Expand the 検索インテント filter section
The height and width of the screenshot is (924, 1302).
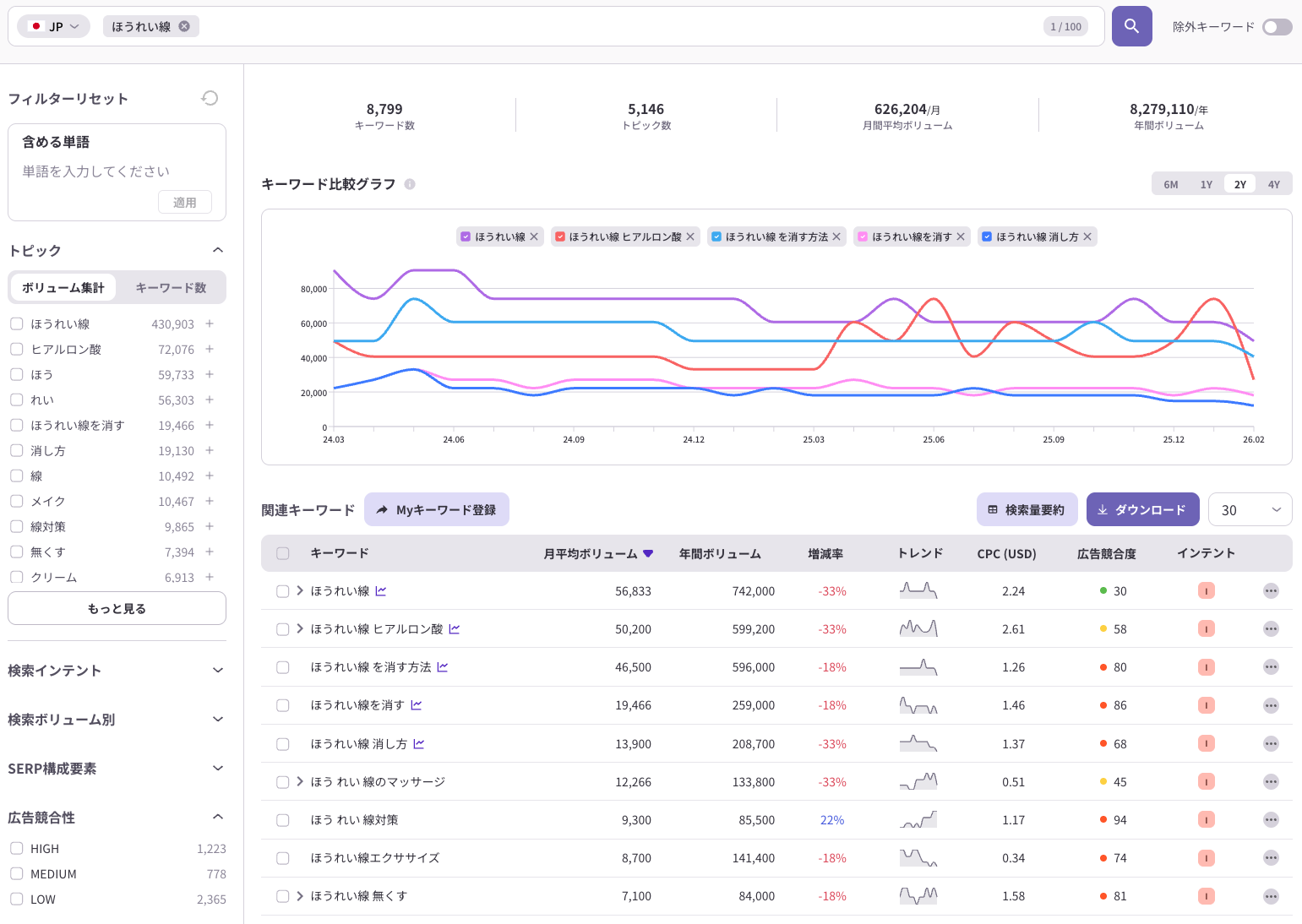pos(117,671)
